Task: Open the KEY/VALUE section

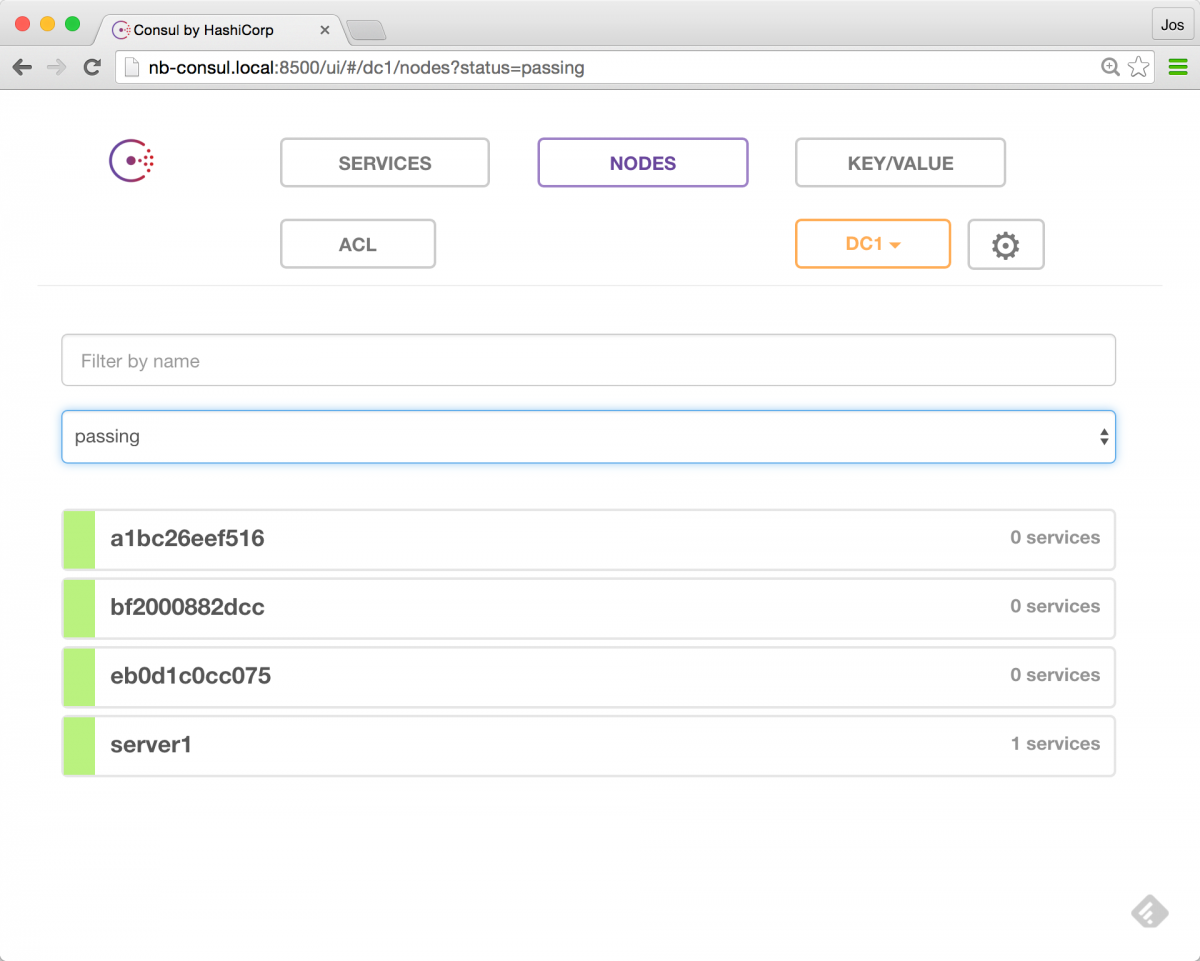Action: [899, 162]
